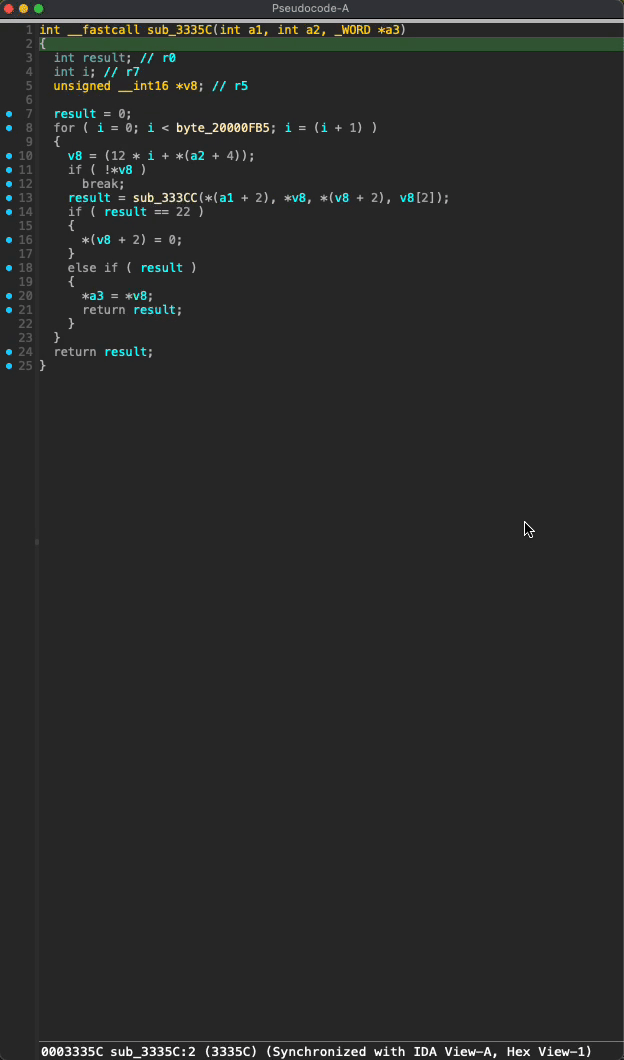Click line number 6 in the gutter
Image resolution: width=624 pixels, height=1060 pixels.
click(x=29, y=100)
